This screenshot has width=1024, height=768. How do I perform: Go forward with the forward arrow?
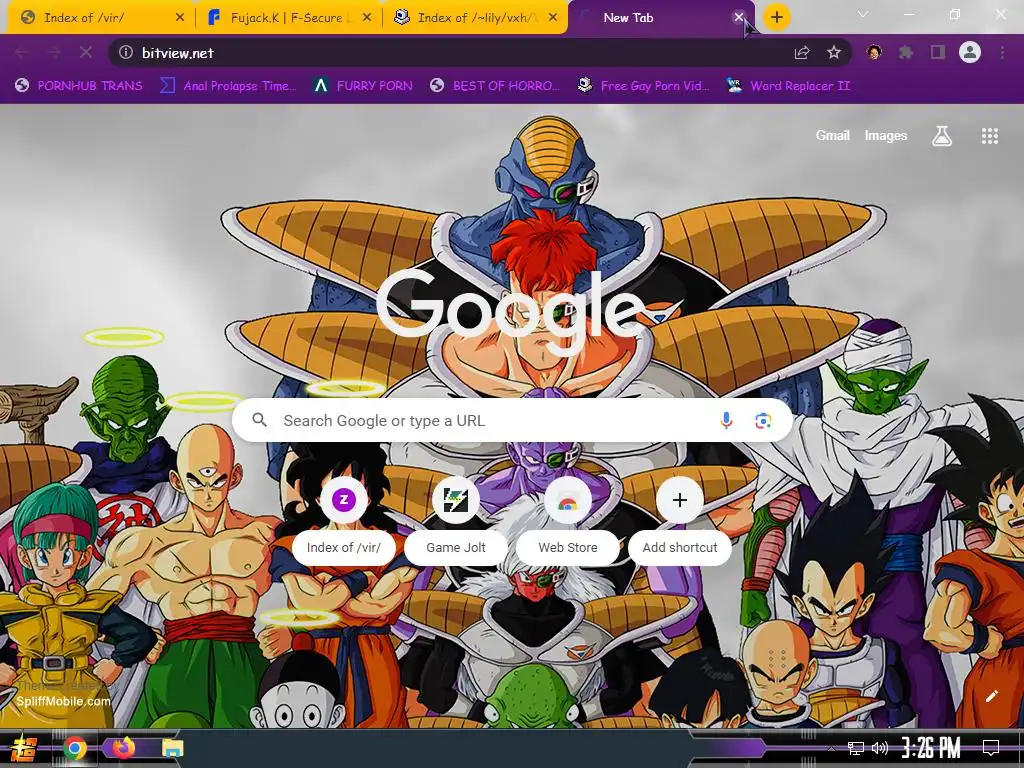54,53
